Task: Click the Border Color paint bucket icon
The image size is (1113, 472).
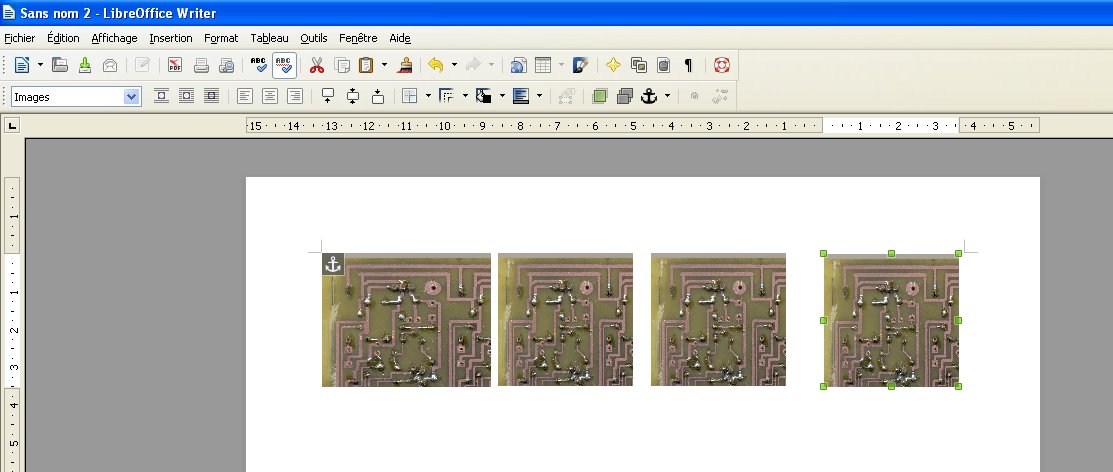Action: tap(483, 96)
